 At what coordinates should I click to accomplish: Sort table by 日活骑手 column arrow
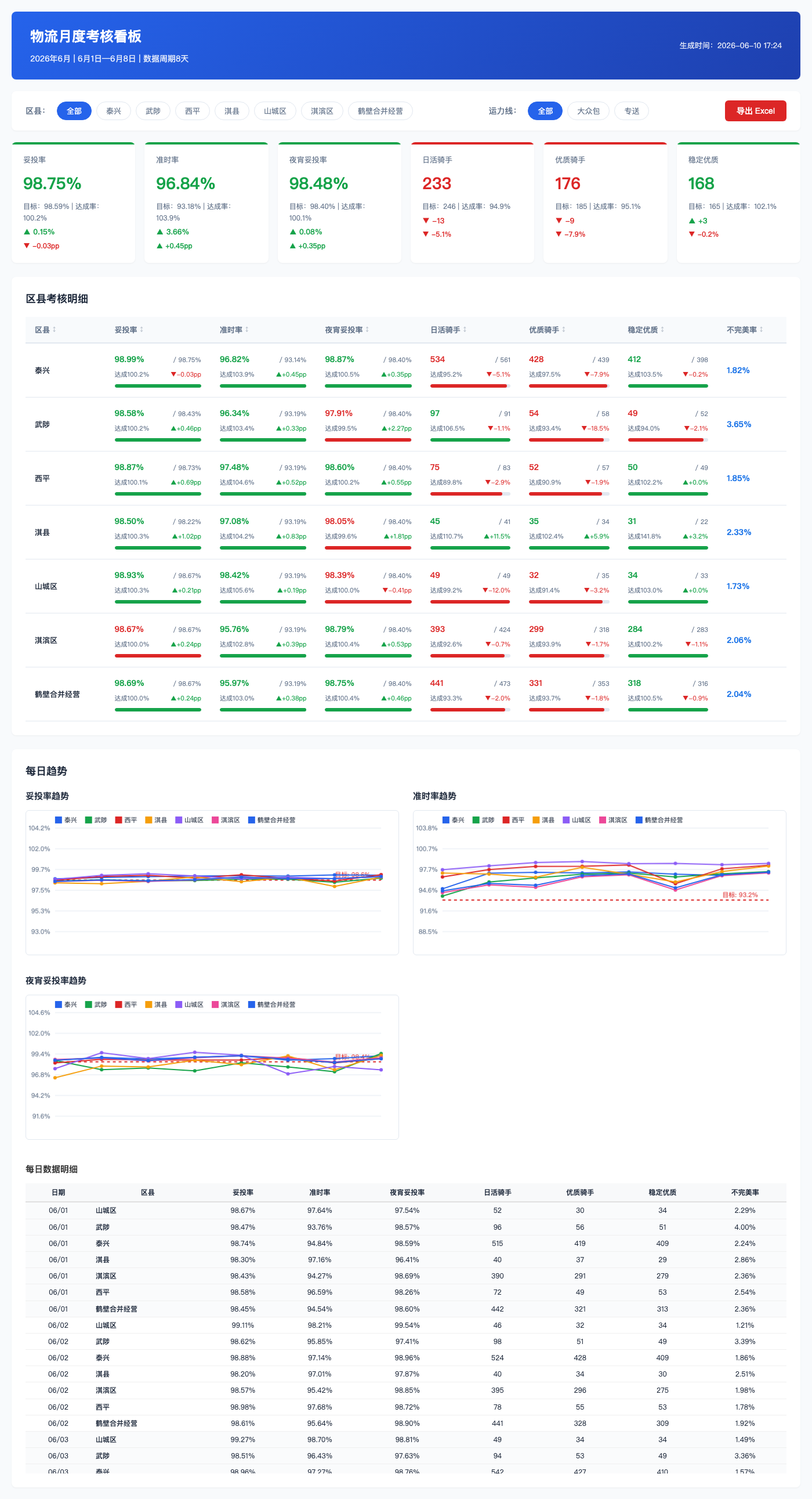[x=465, y=330]
